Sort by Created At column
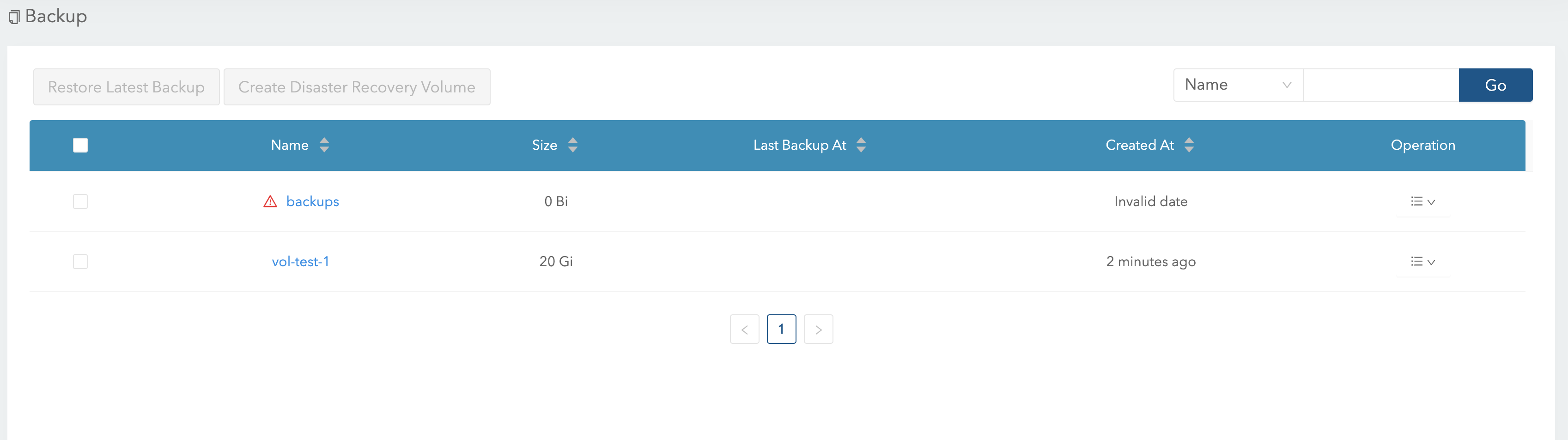This screenshot has width=1568, height=440. (1189, 145)
